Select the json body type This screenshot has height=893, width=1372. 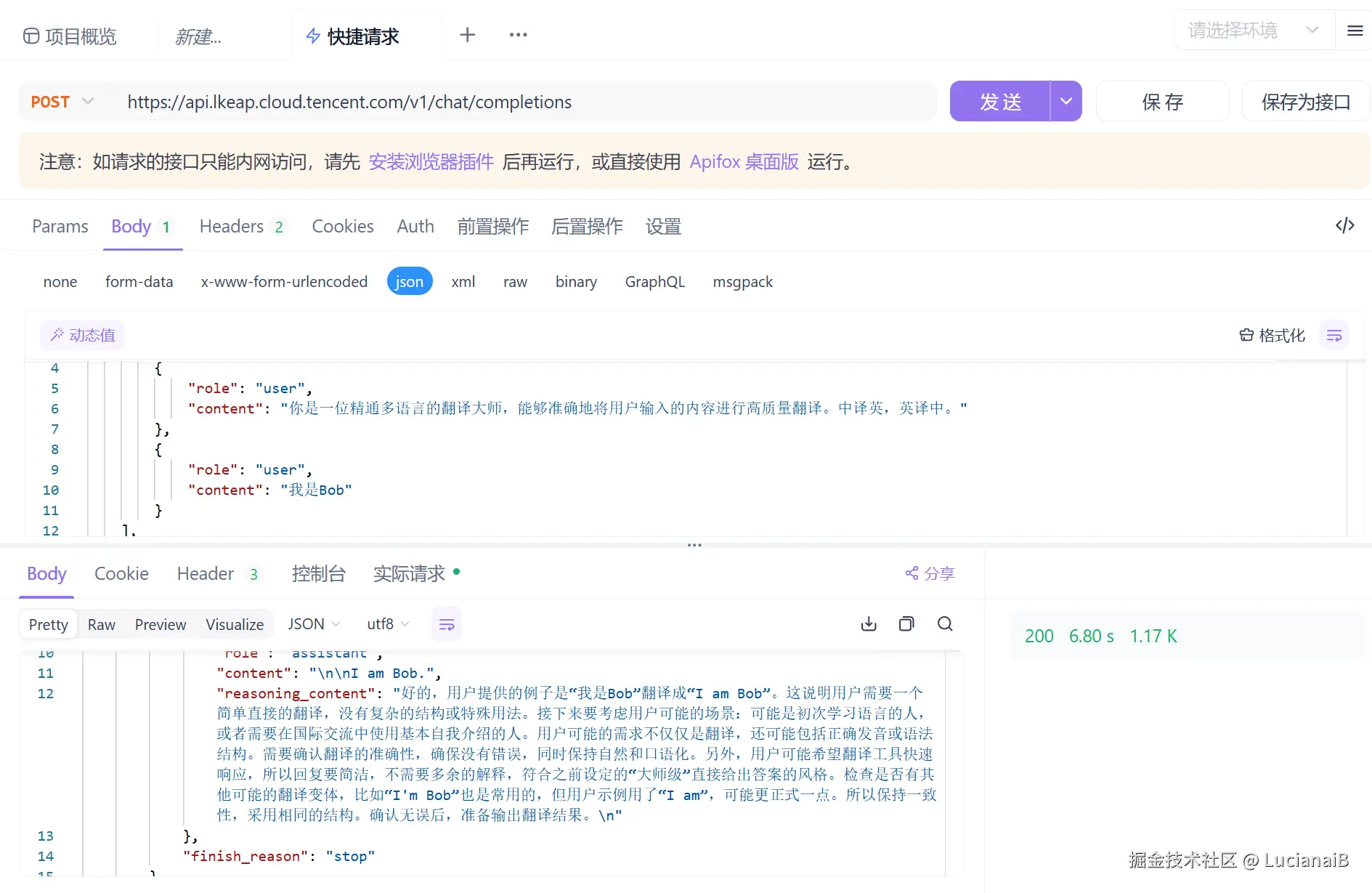(x=410, y=282)
